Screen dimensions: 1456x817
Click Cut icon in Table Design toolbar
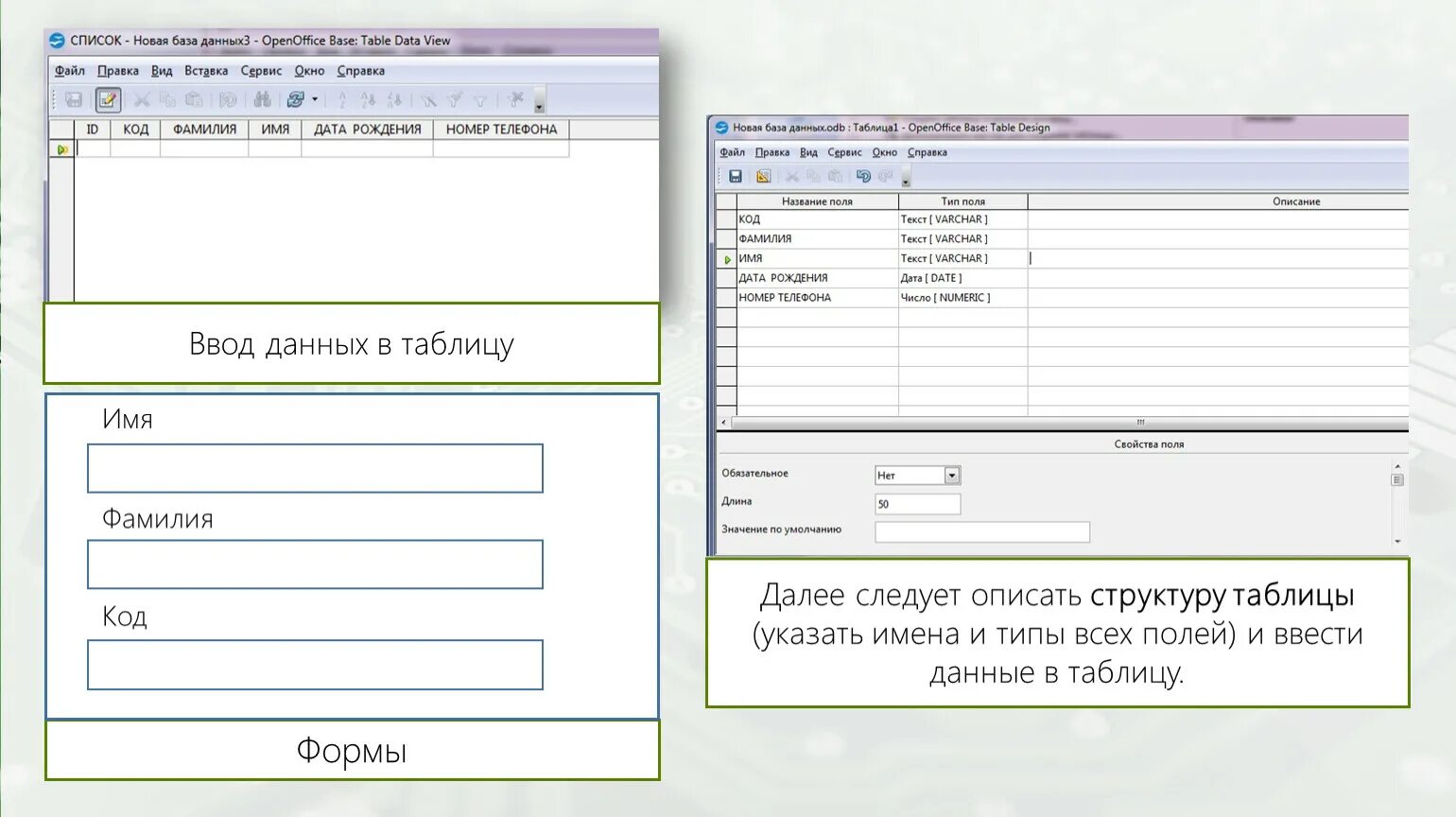[792, 176]
